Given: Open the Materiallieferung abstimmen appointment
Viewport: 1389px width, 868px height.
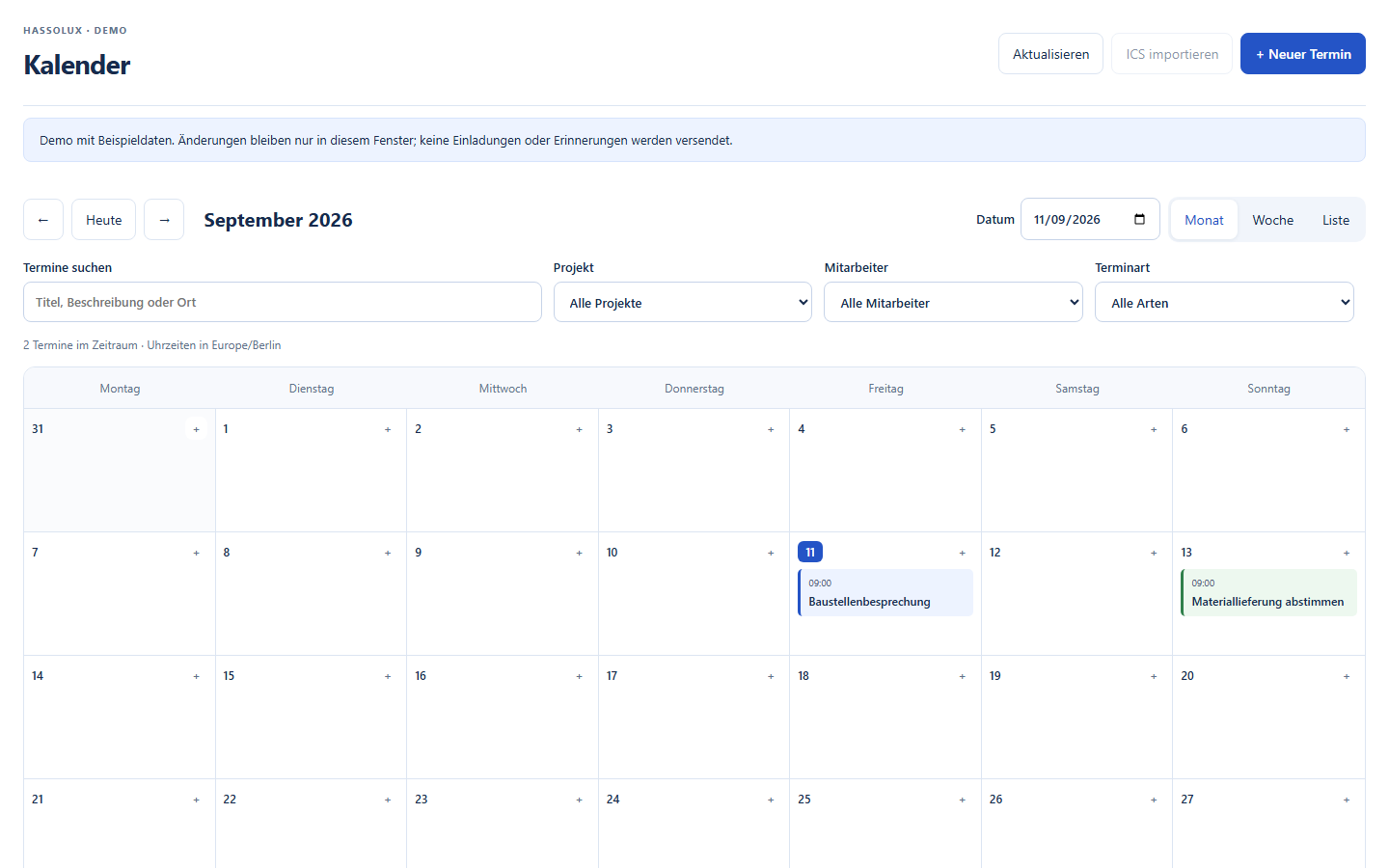Looking at the screenshot, I should 1268,592.
